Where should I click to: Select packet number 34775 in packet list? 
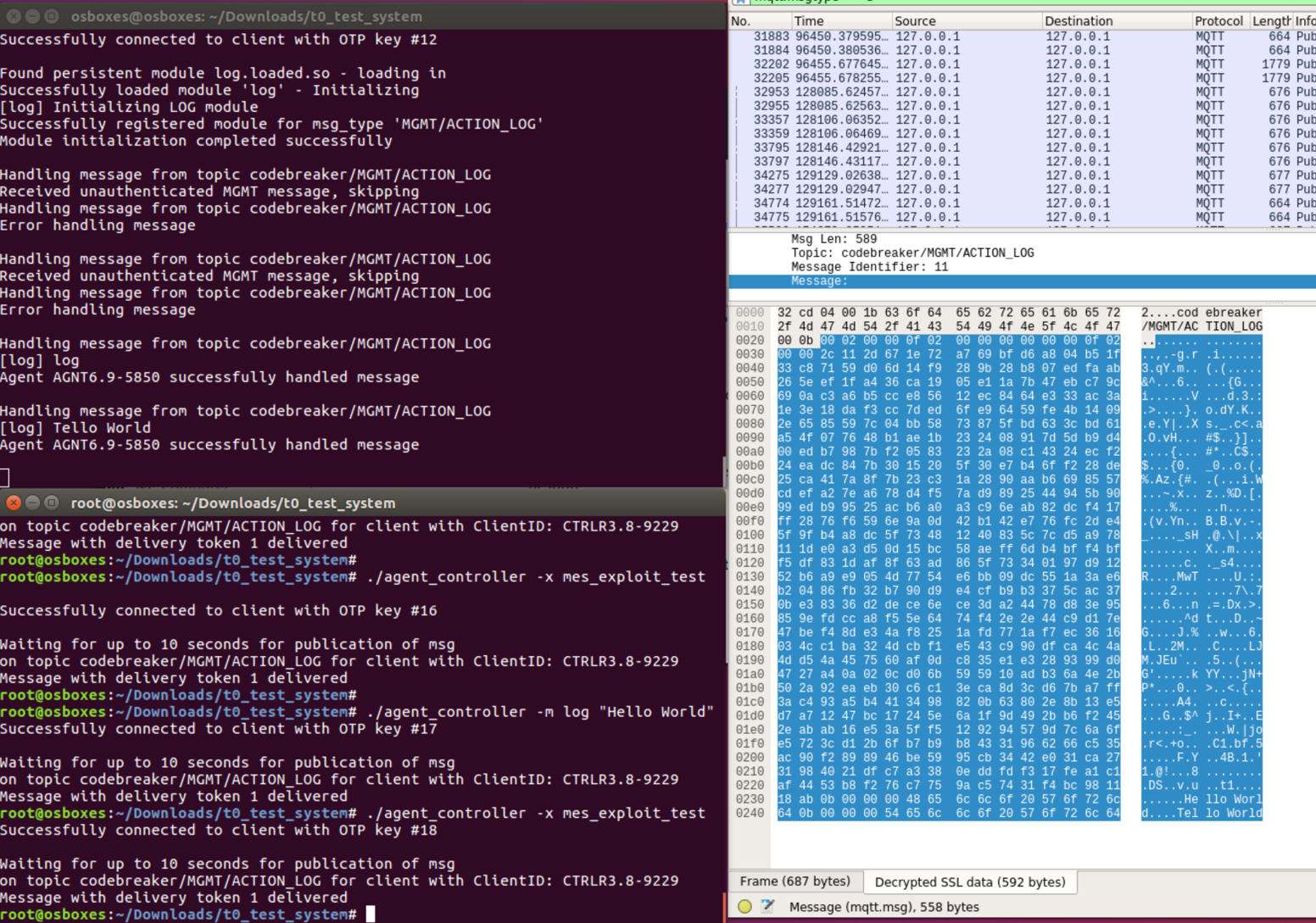tap(1023, 217)
